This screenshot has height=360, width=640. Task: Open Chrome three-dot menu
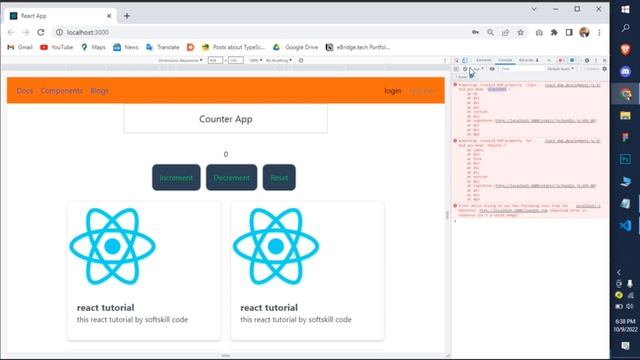(x=599, y=32)
